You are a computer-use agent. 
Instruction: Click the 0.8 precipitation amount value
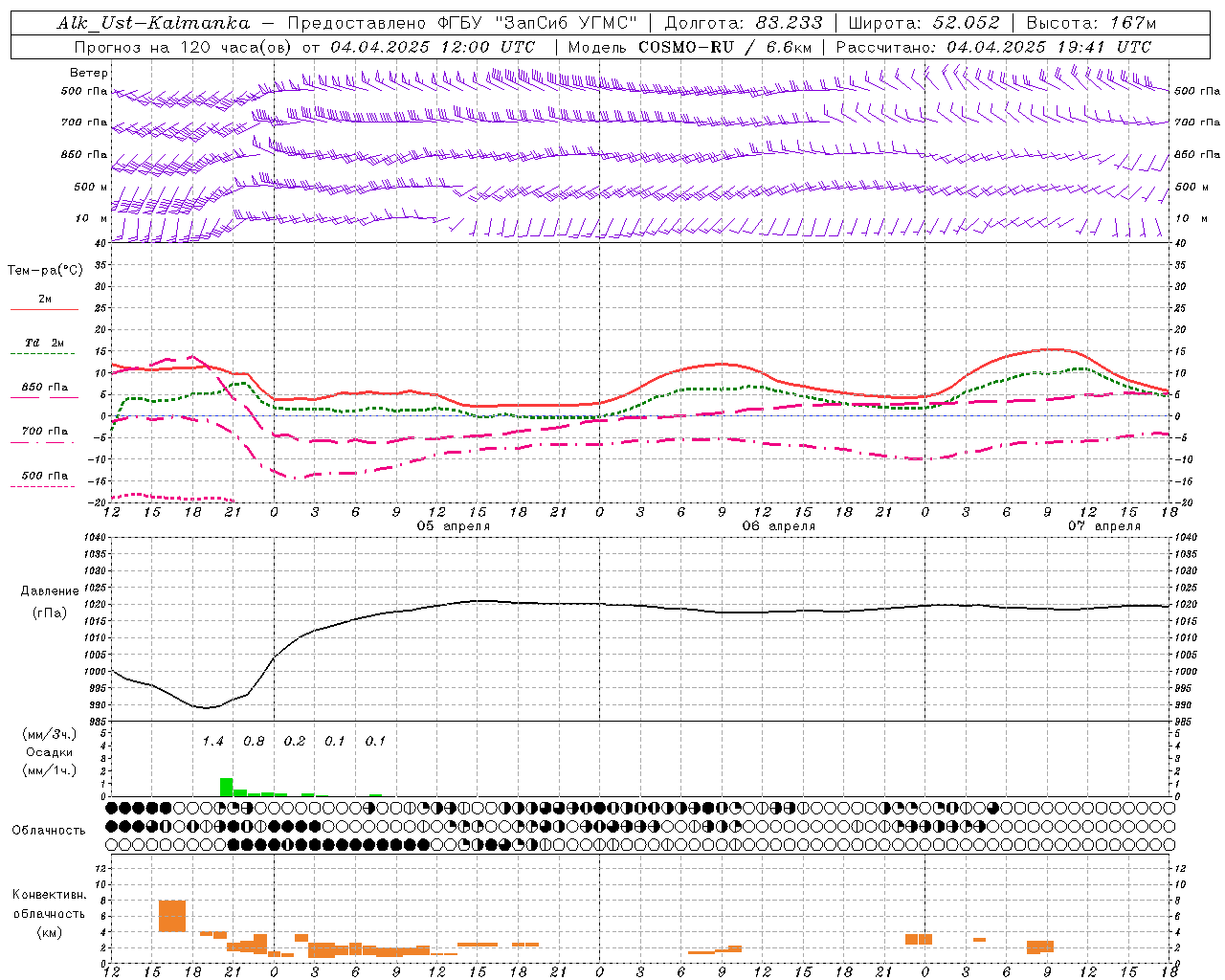254,741
